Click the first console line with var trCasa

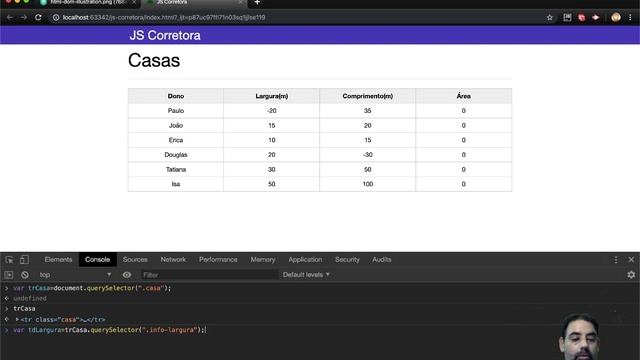(92, 288)
